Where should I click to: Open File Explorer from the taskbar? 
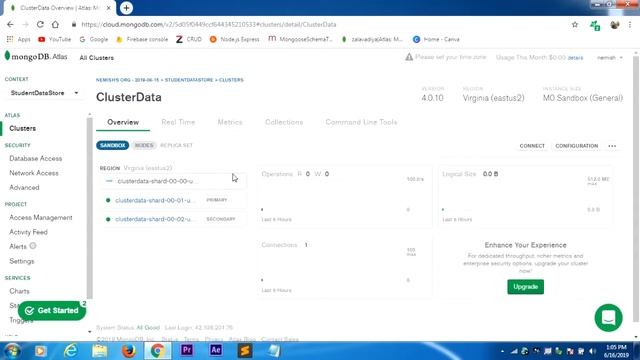(x=100, y=351)
